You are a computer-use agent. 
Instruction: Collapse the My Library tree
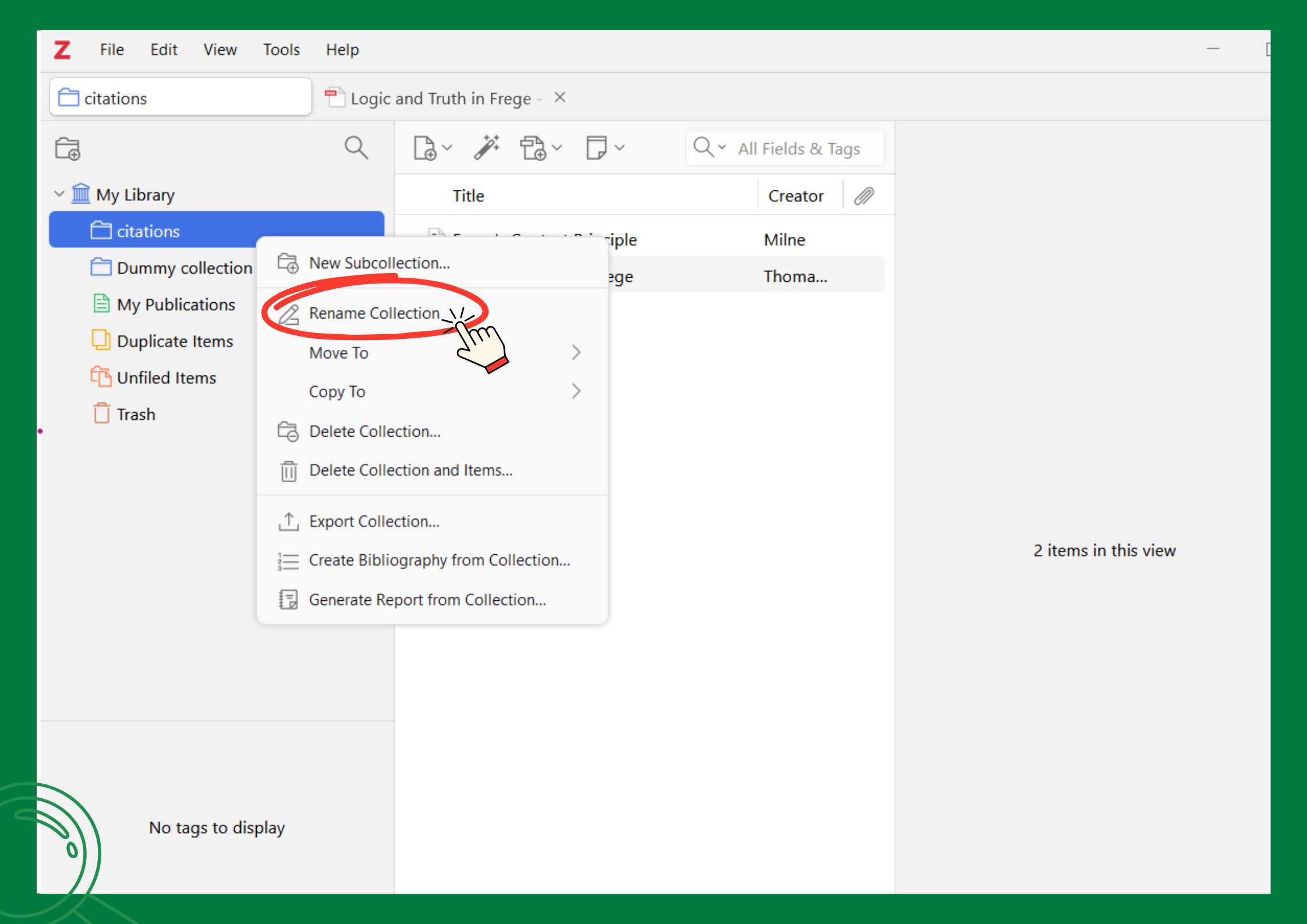[x=59, y=194]
